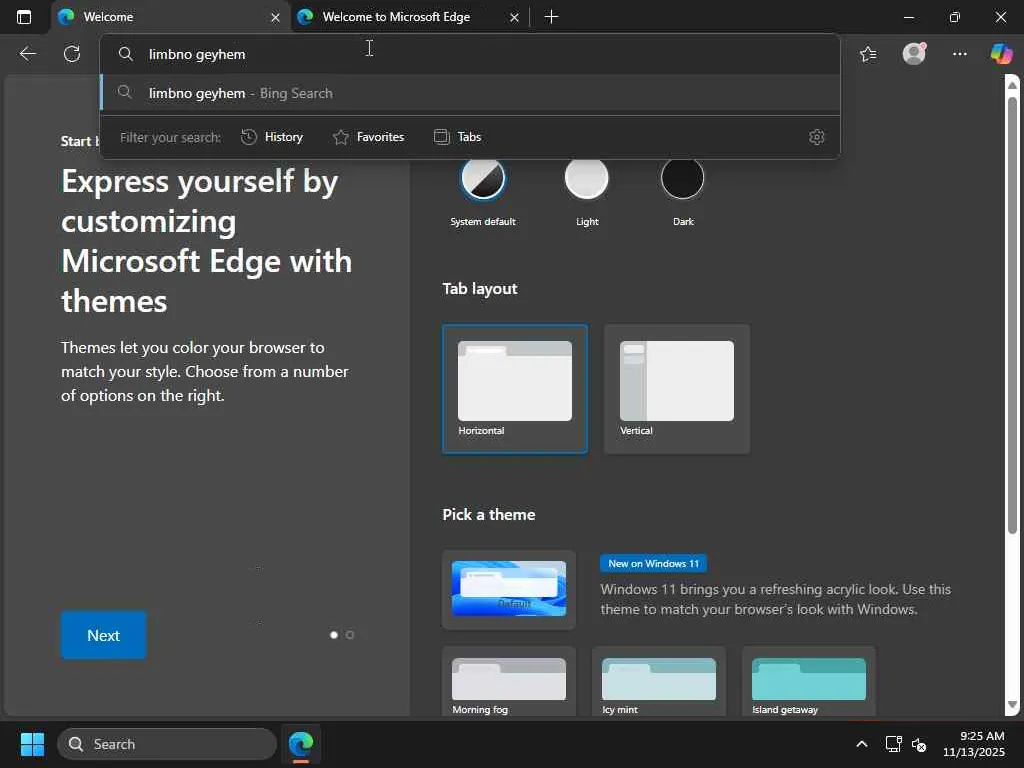
Task: Select the Dark appearance
Action: click(x=682, y=178)
